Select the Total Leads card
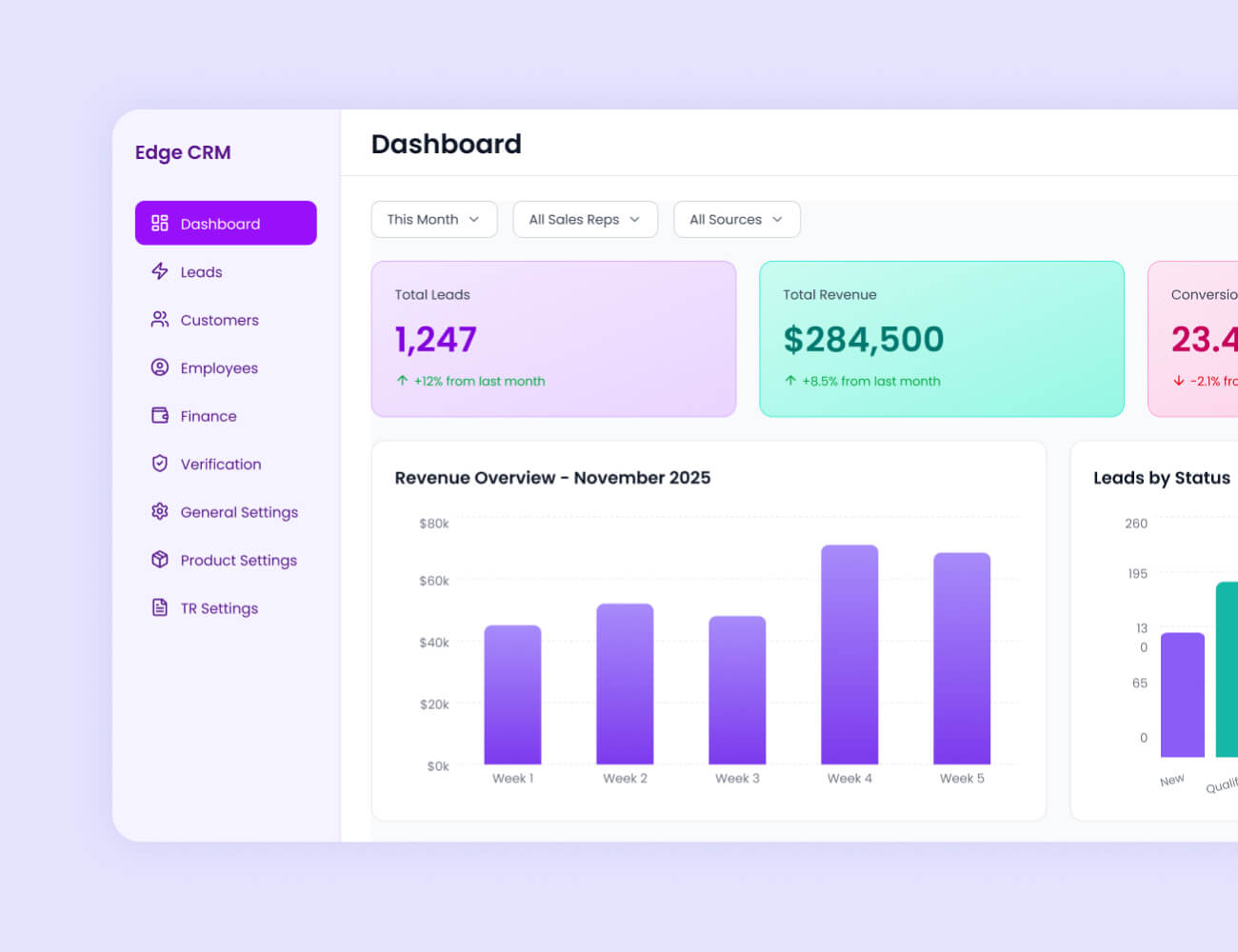The height and width of the screenshot is (952, 1238). coord(553,339)
